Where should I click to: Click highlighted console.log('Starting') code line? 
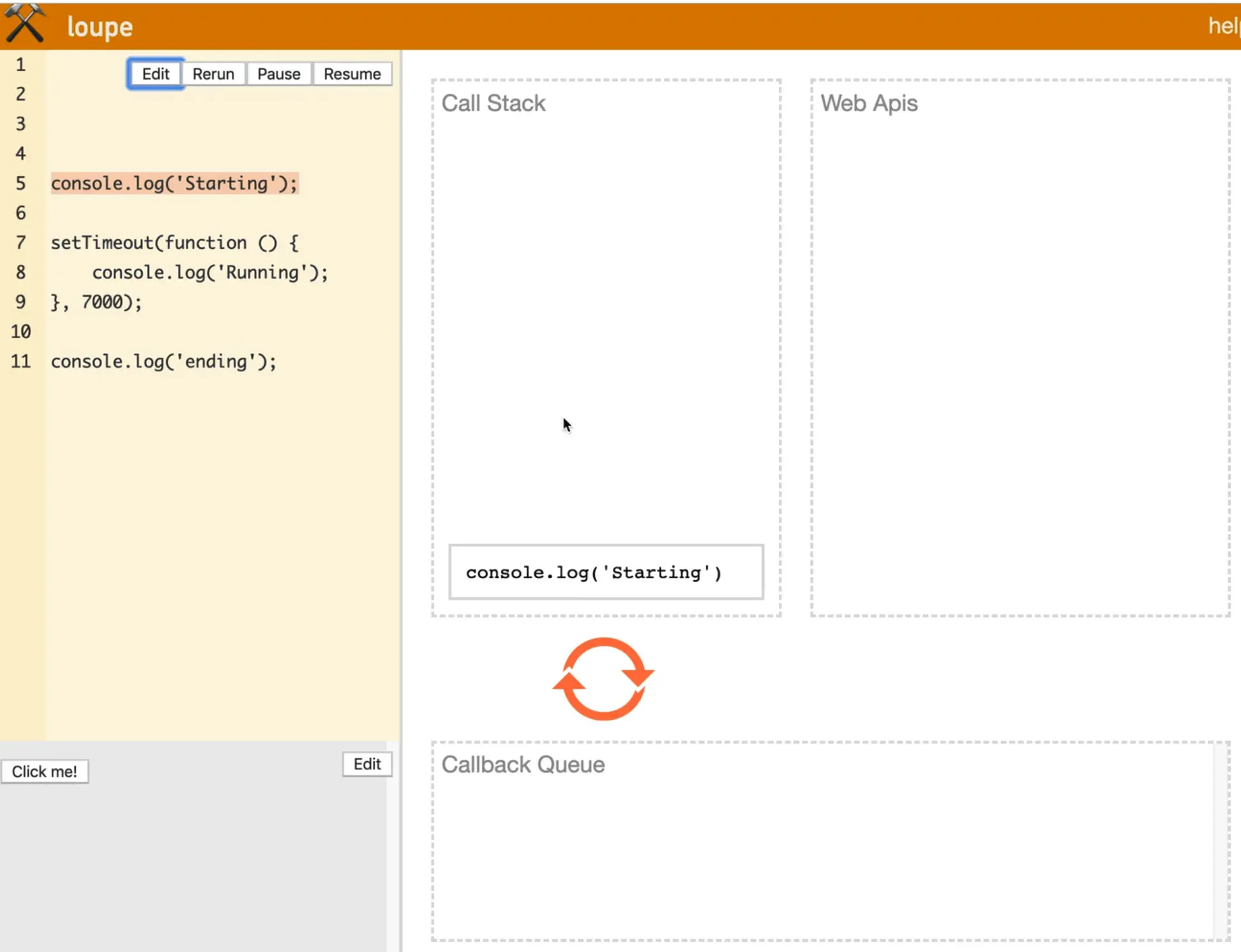click(174, 184)
